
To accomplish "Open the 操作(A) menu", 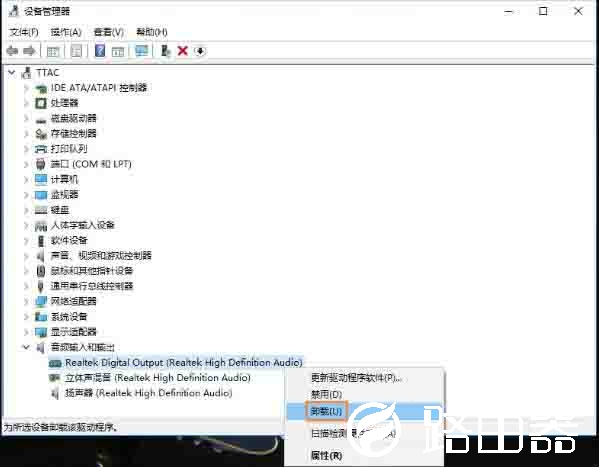I will [66, 32].
